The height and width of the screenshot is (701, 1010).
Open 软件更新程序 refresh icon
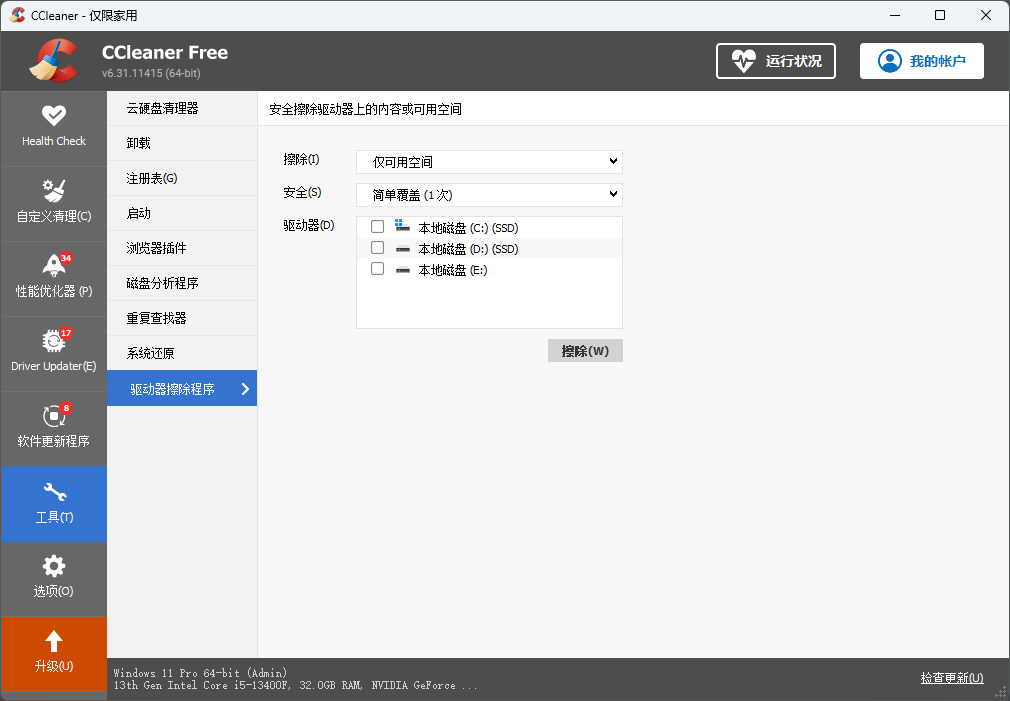point(53,416)
